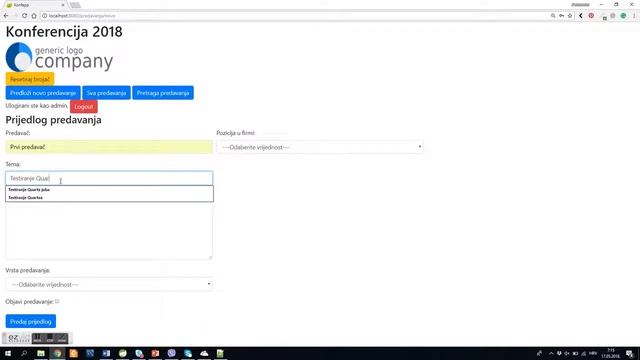The width and height of the screenshot is (640, 360).
Task: Open the Word icon in the taskbar
Action: click(106, 353)
